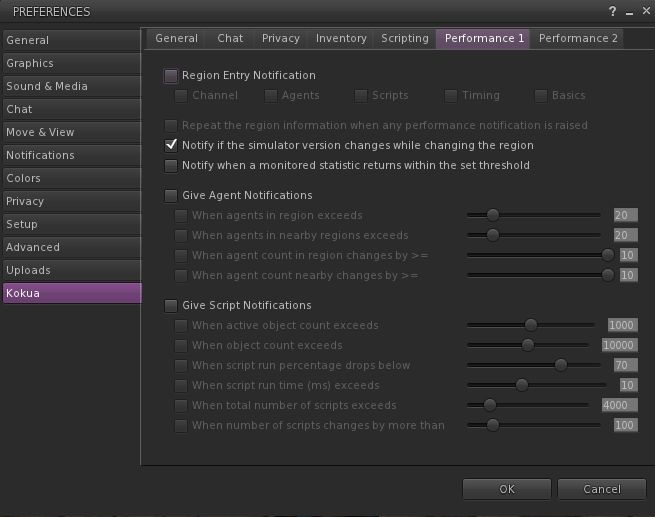655x517 pixels.
Task: Toggle Give Script Notifications checkbox
Action: 171,305
